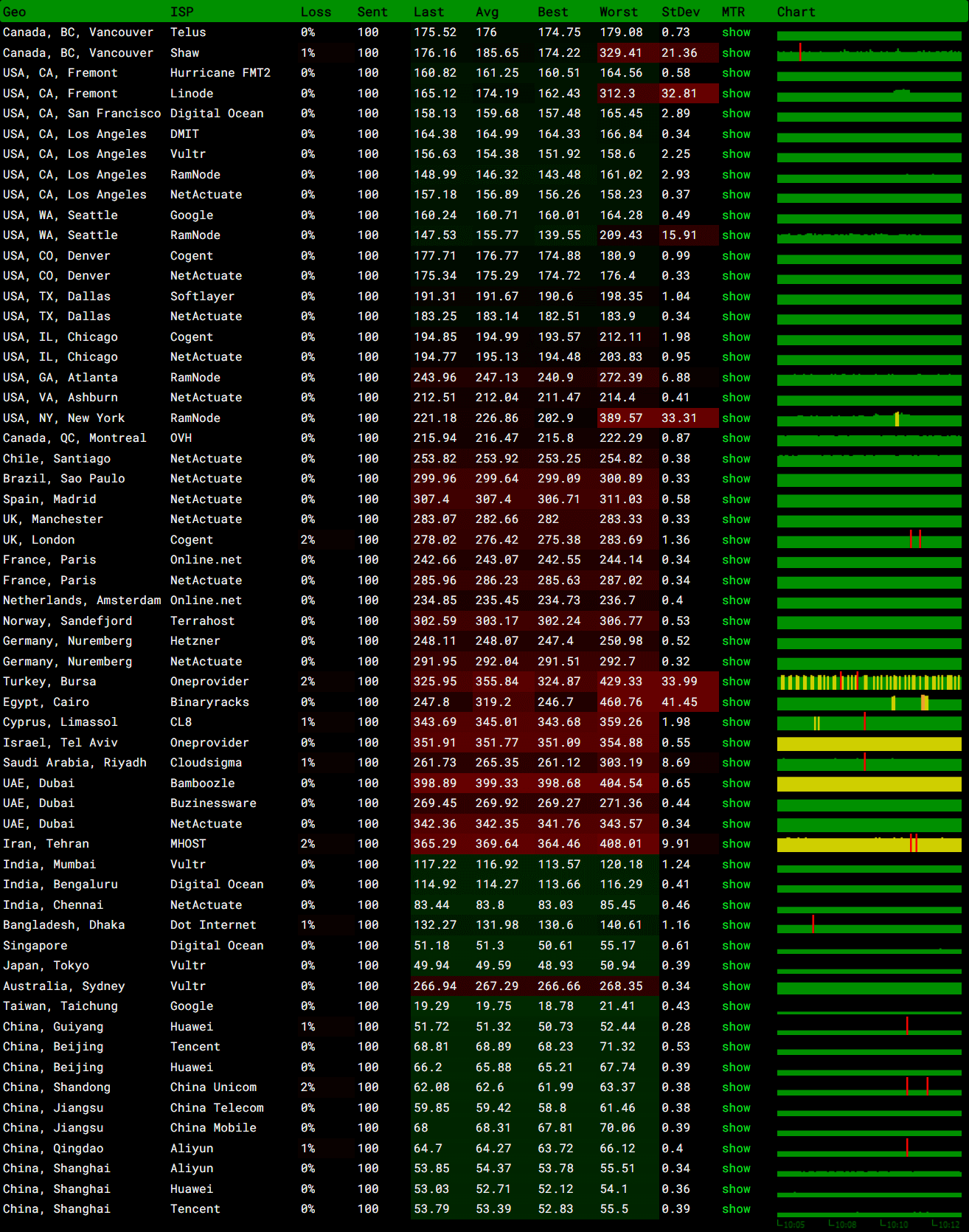Click Bangladesh, Dhaka geo cell
The height and width of the screenshot is (1232, 969).
pyautogui.click(x=64, y=925)
